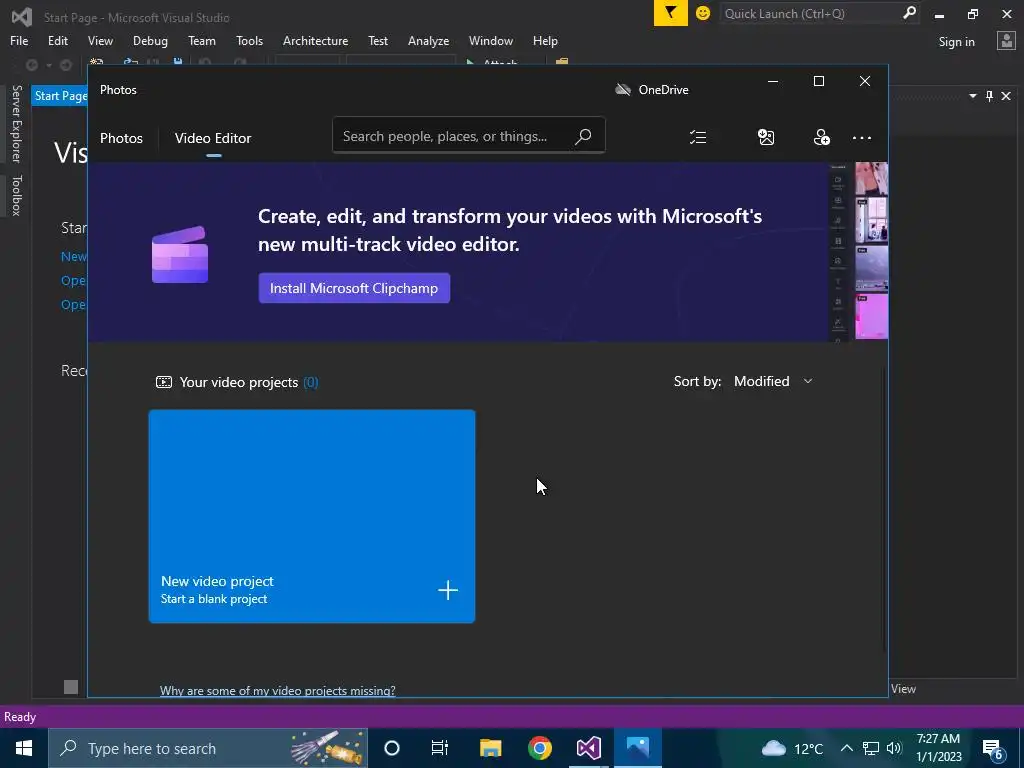Open the File menu in Visual Studio
This screenshot has width=1024, height=768.
pyautogui.click(x=19, y=40)
